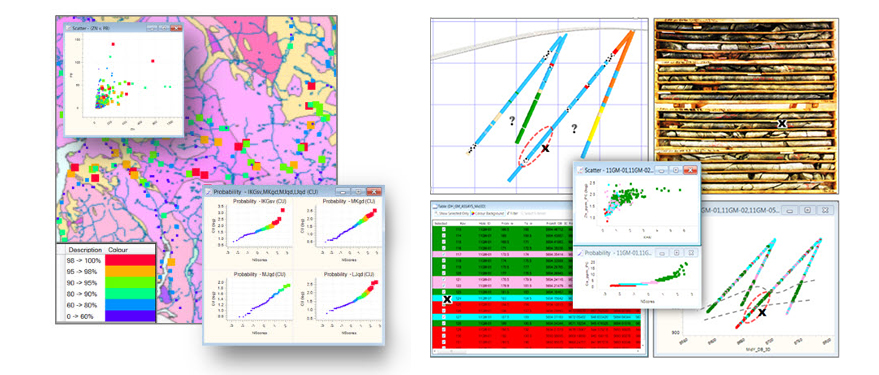Click the blue 60 -> 80% colour swatch
Screen dimensions: 879x375
pyautogui.click(x=130, y=305)
